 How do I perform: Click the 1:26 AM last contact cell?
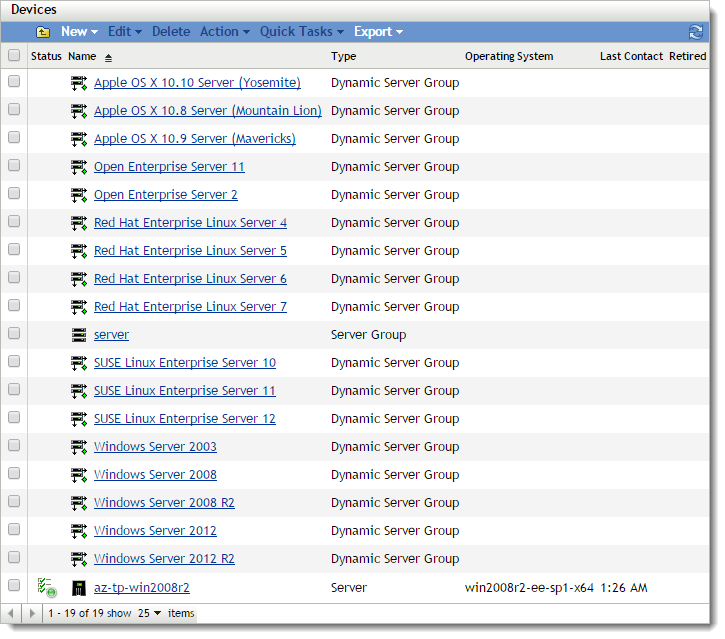(624, 588)
